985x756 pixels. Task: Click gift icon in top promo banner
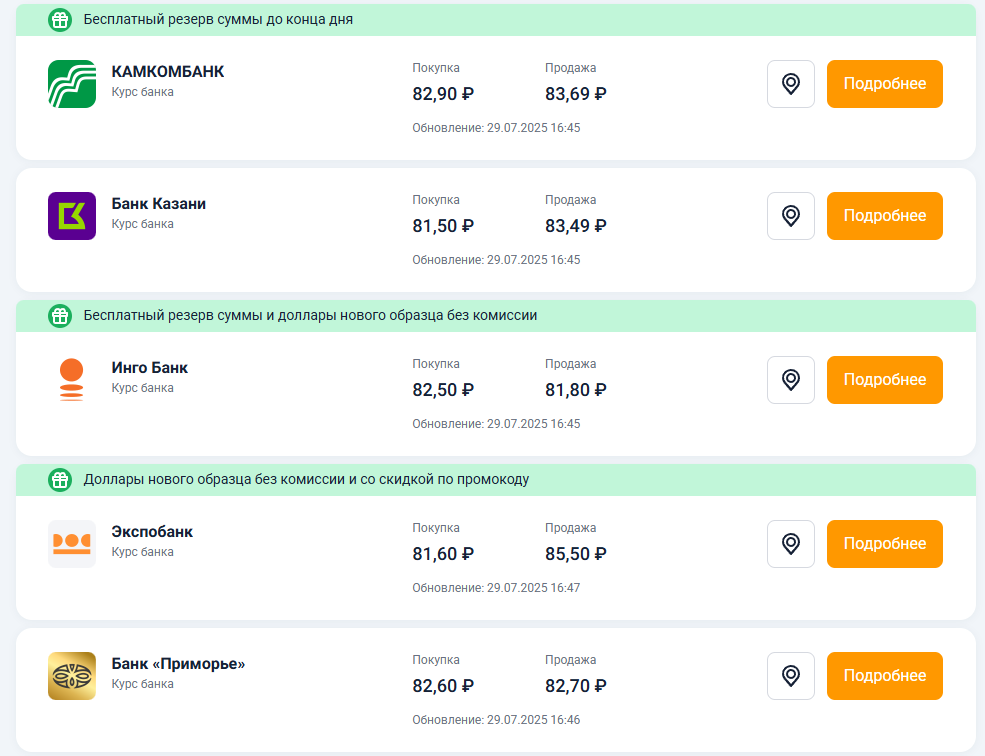point(60,19)
